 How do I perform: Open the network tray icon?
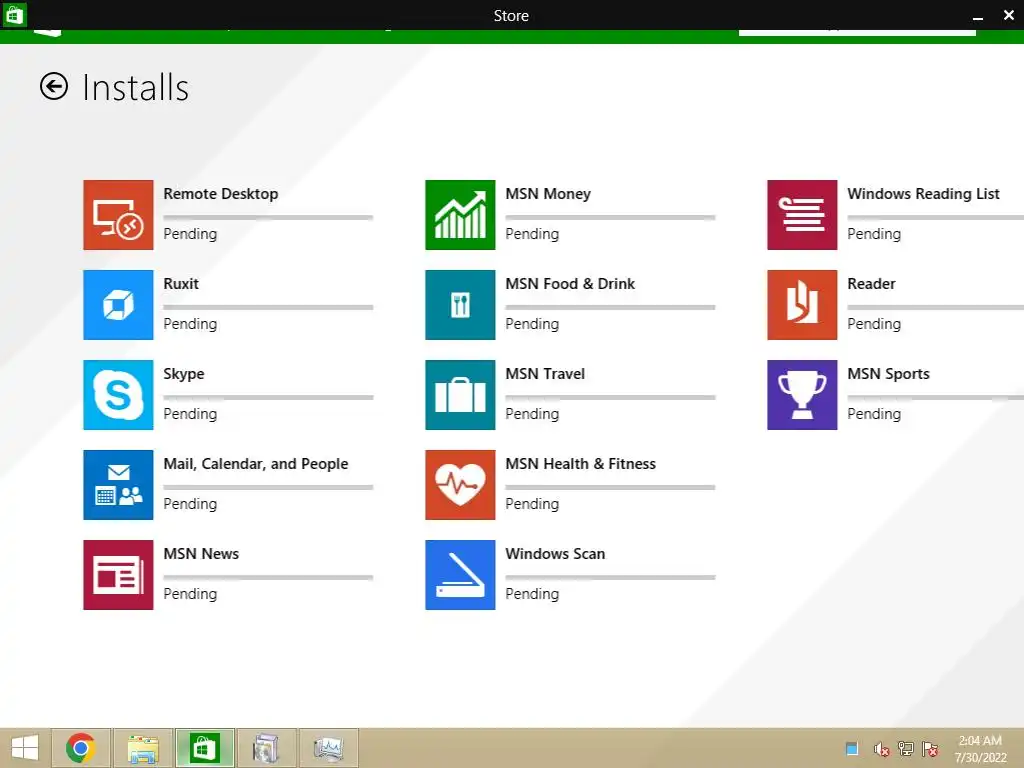(906, 749)
